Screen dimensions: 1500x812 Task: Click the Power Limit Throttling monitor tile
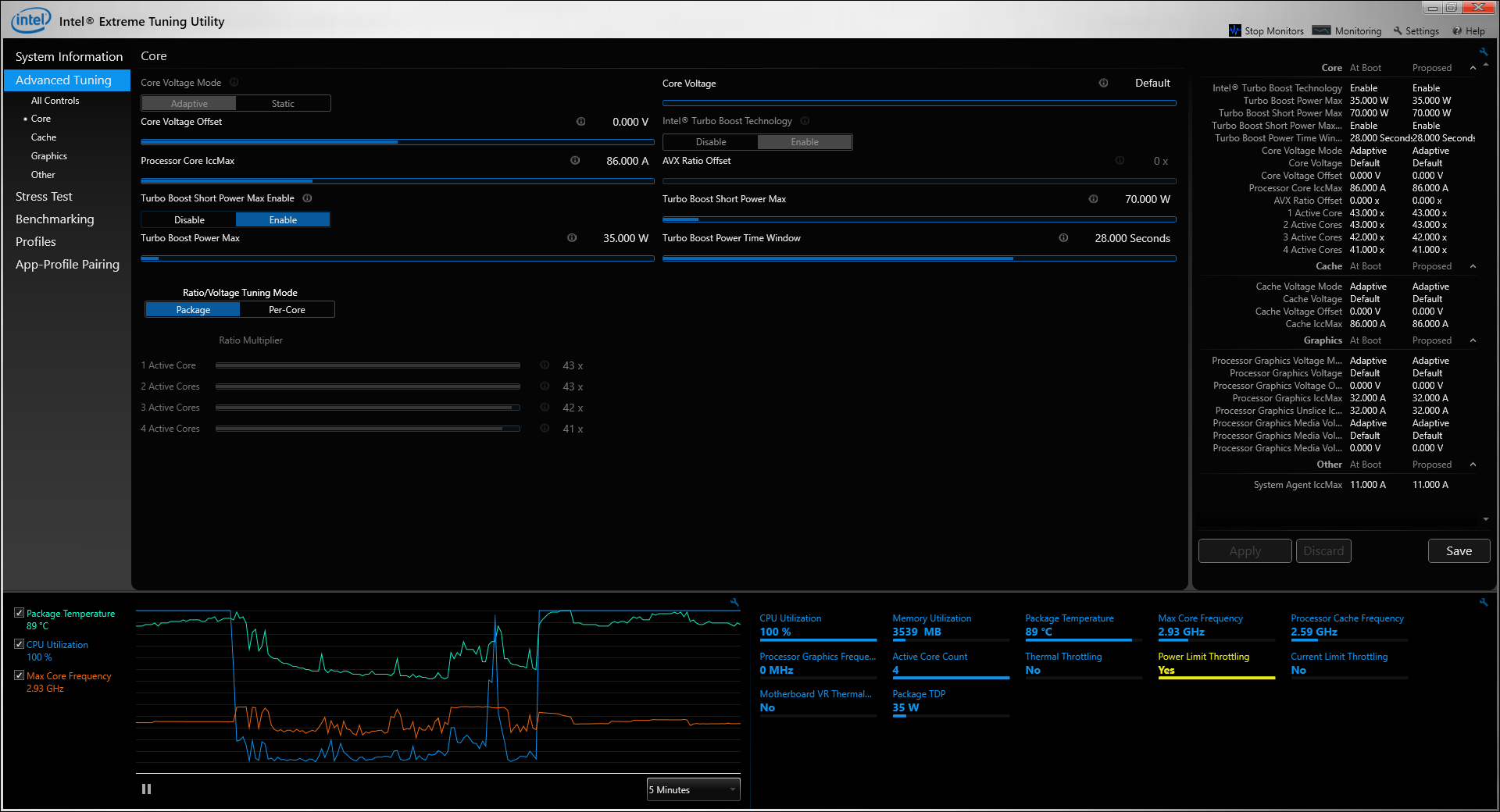click(x=1216, y=664)
